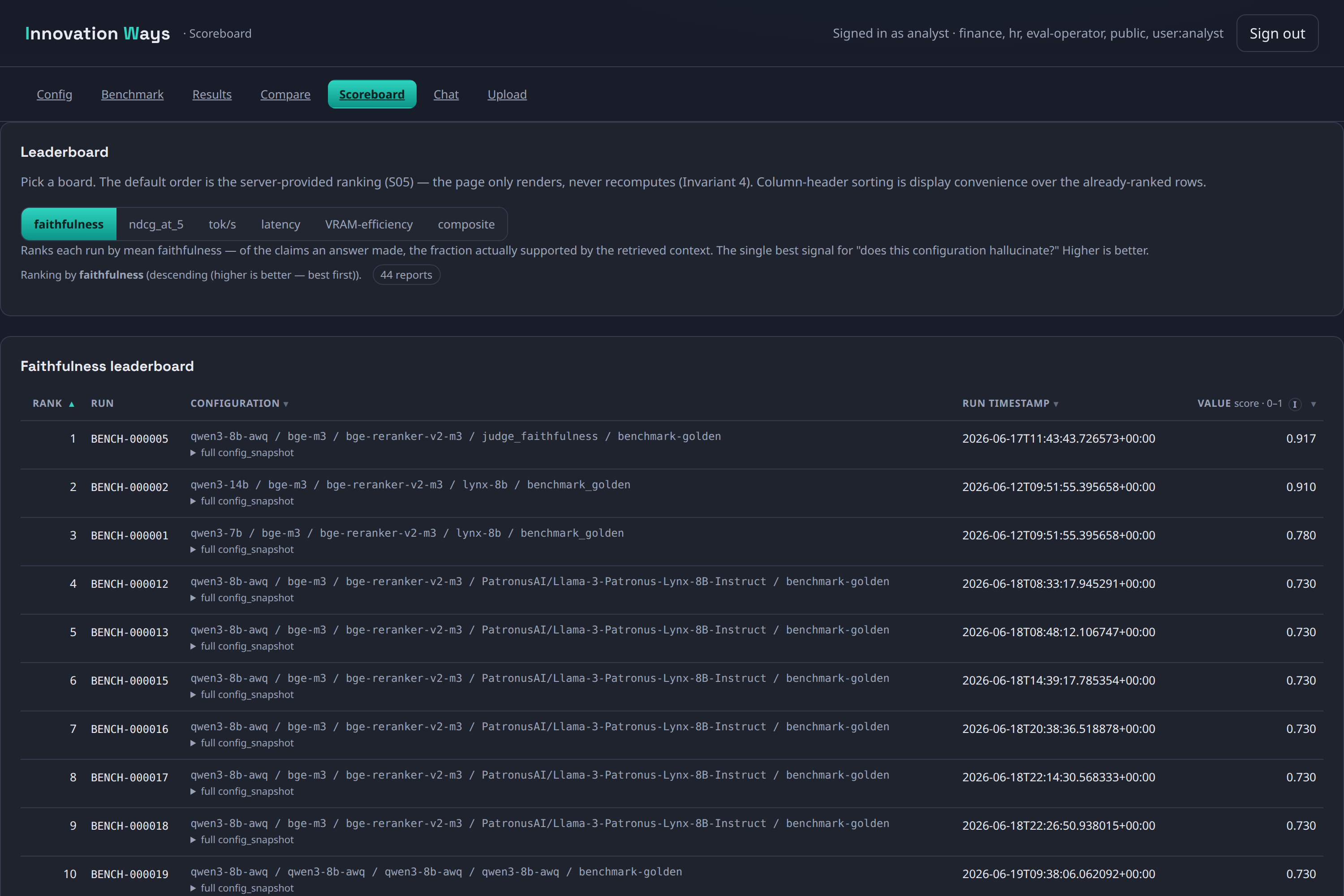Image resolution: width=1344 pixels, height=896 pixels.
Task: Click run ID BENCH-000015
Action: 130,681
